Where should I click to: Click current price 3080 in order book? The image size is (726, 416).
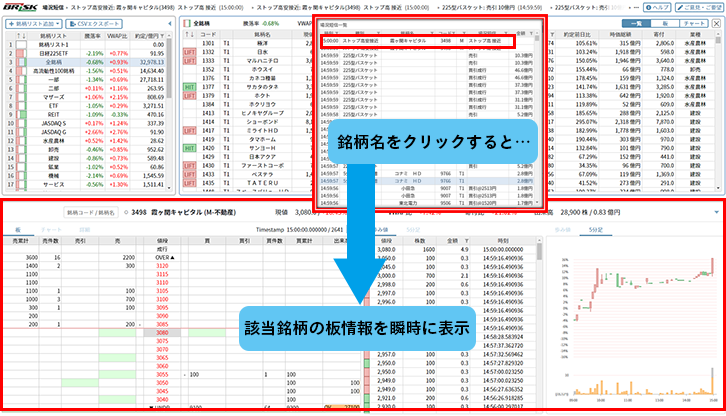[x=162, y=333]
